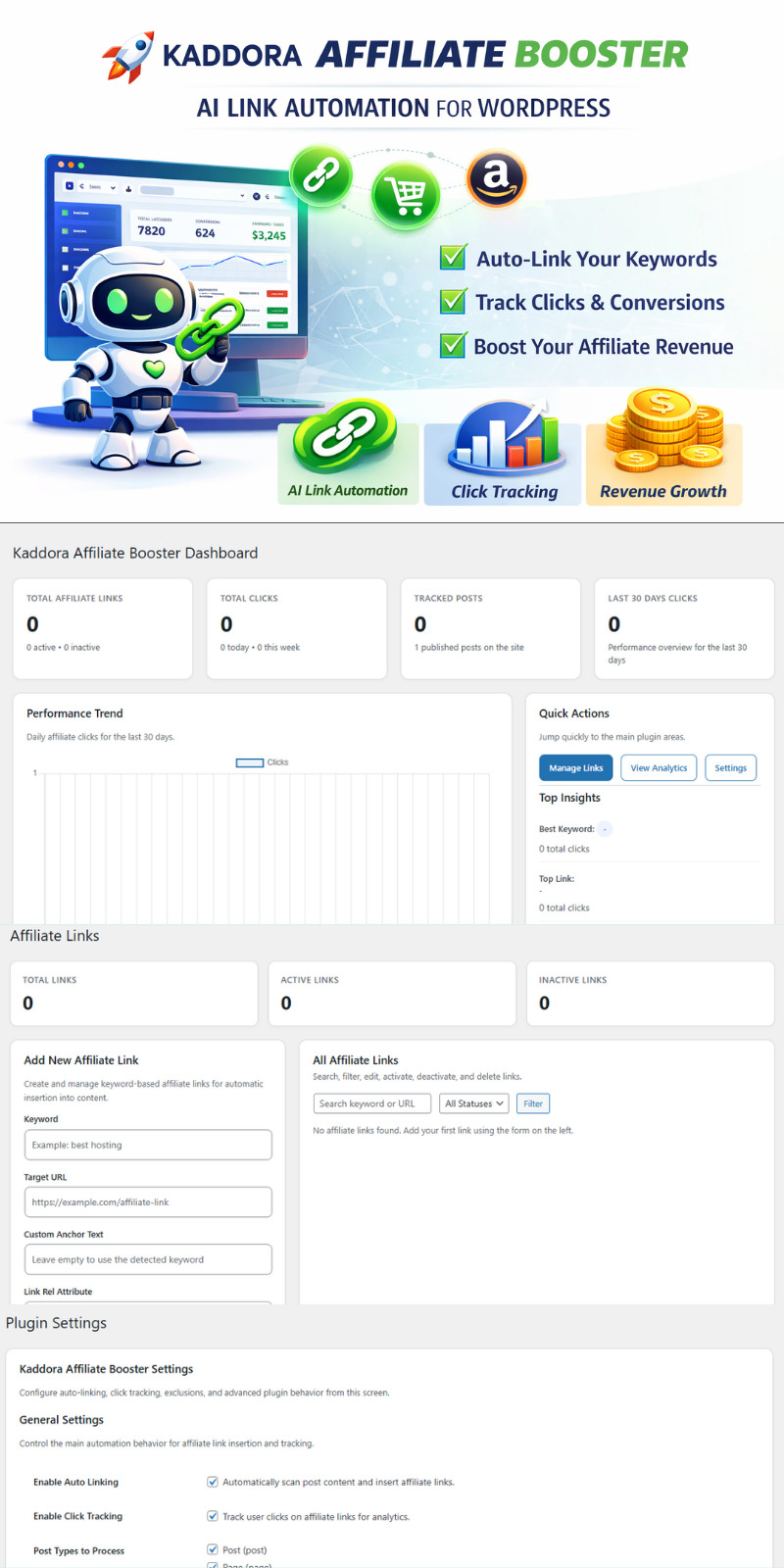Focus the Search keyword or URL field
Image resolution: width=784 pixels, height=1568 pixels.
coord(372,1103)
